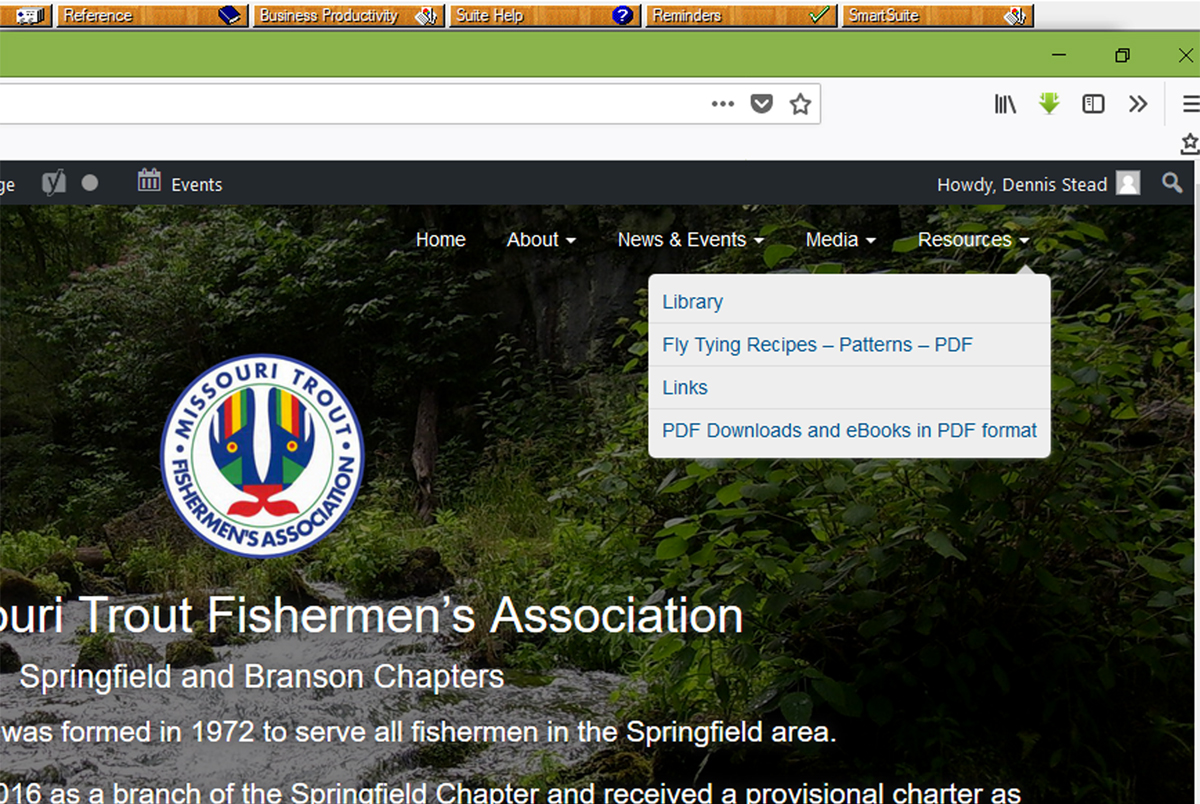Open the Firefox hamburger menu
Image resolution: width=1200 pixels, height=804 pixels.
pyautogui.click(x=1190, y=104)
